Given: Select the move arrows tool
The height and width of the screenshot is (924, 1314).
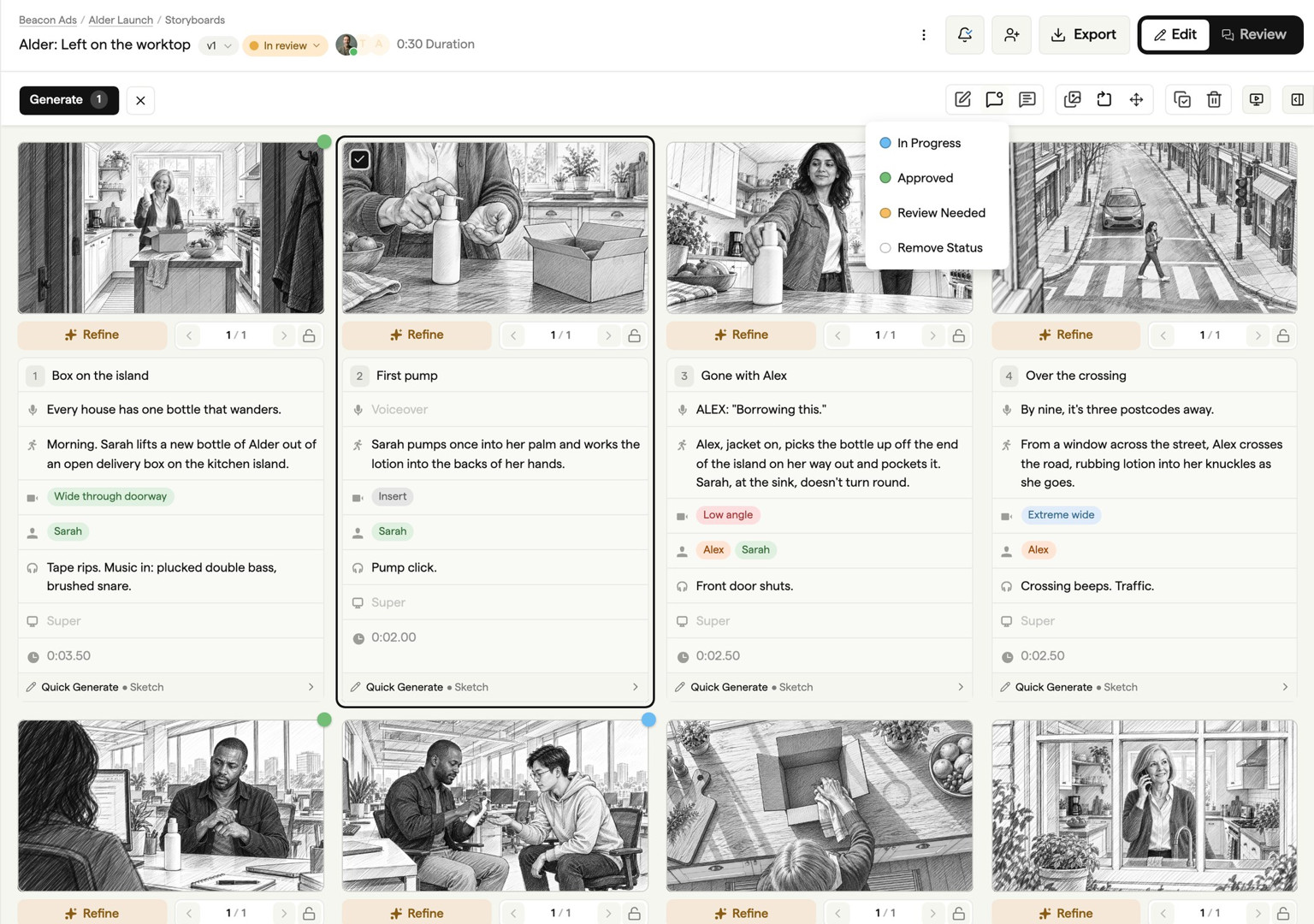Looking at the screenshot, I should click(x=1136, y=100).
